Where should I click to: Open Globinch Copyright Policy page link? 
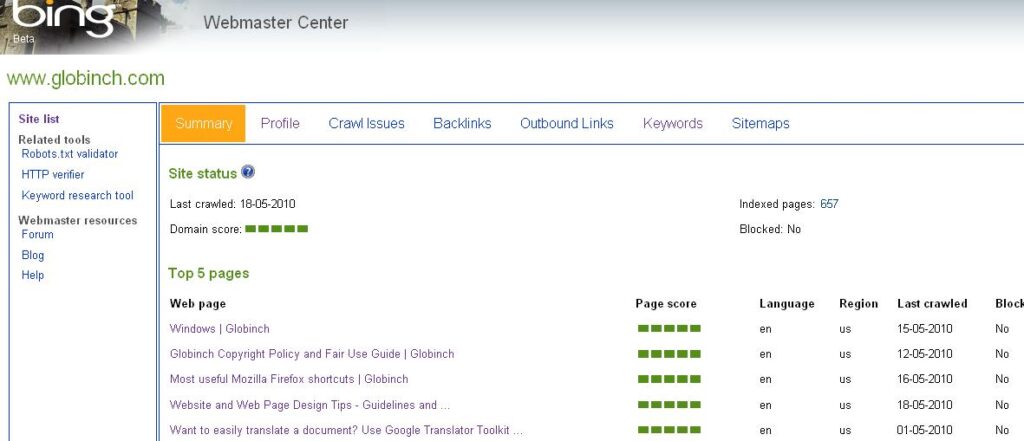312,354
